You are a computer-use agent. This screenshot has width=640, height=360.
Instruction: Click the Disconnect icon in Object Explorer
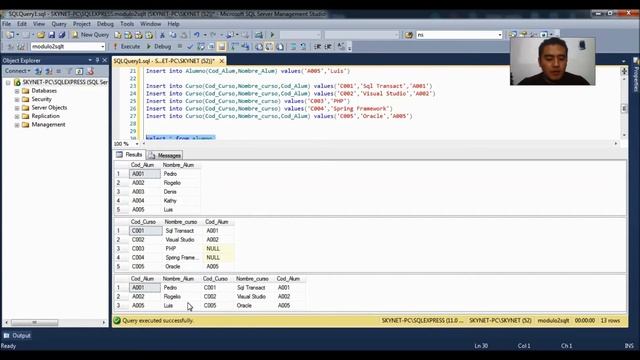coord(49,71)
